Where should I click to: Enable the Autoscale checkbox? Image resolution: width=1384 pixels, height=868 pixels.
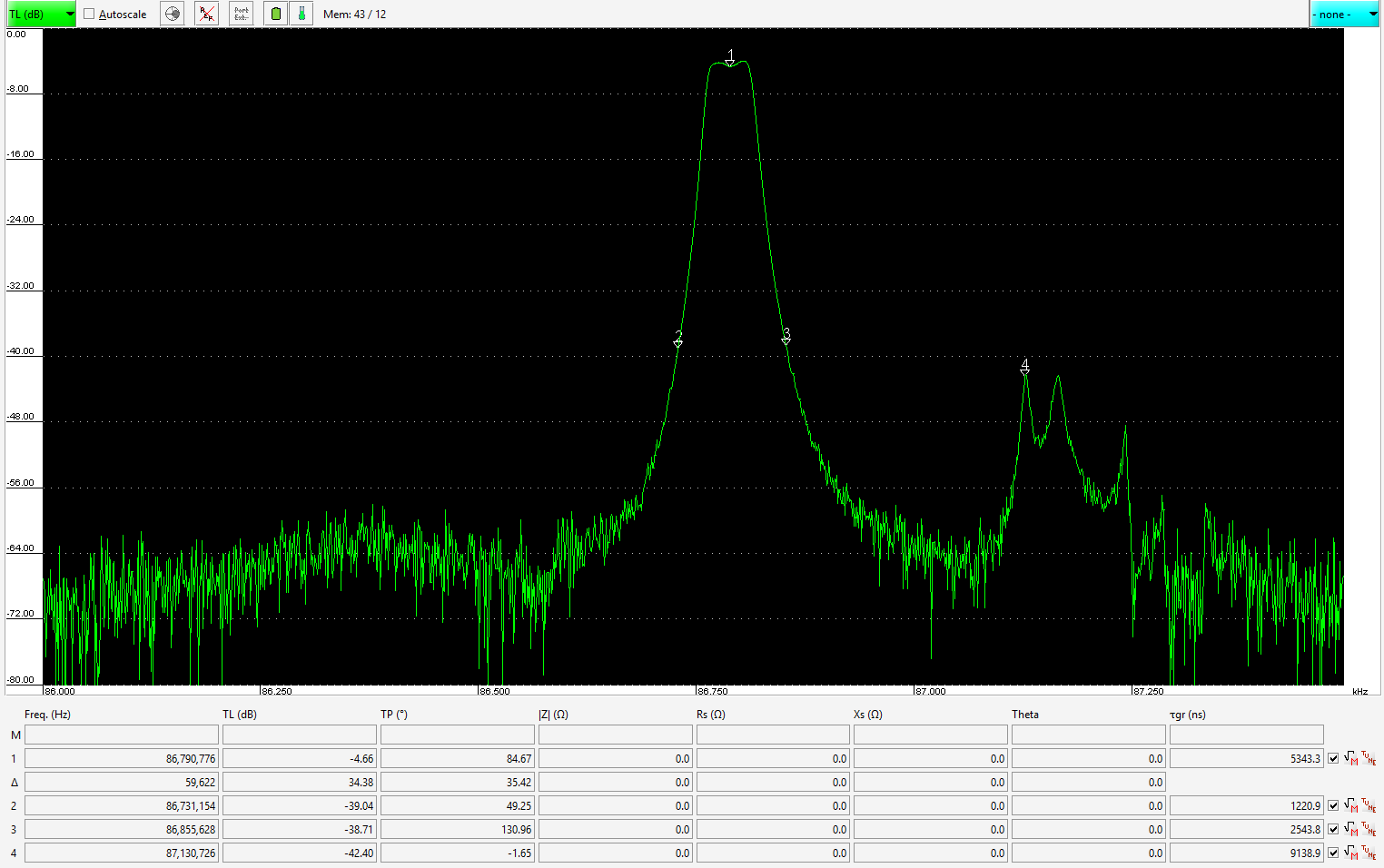[x=89, y=14]
